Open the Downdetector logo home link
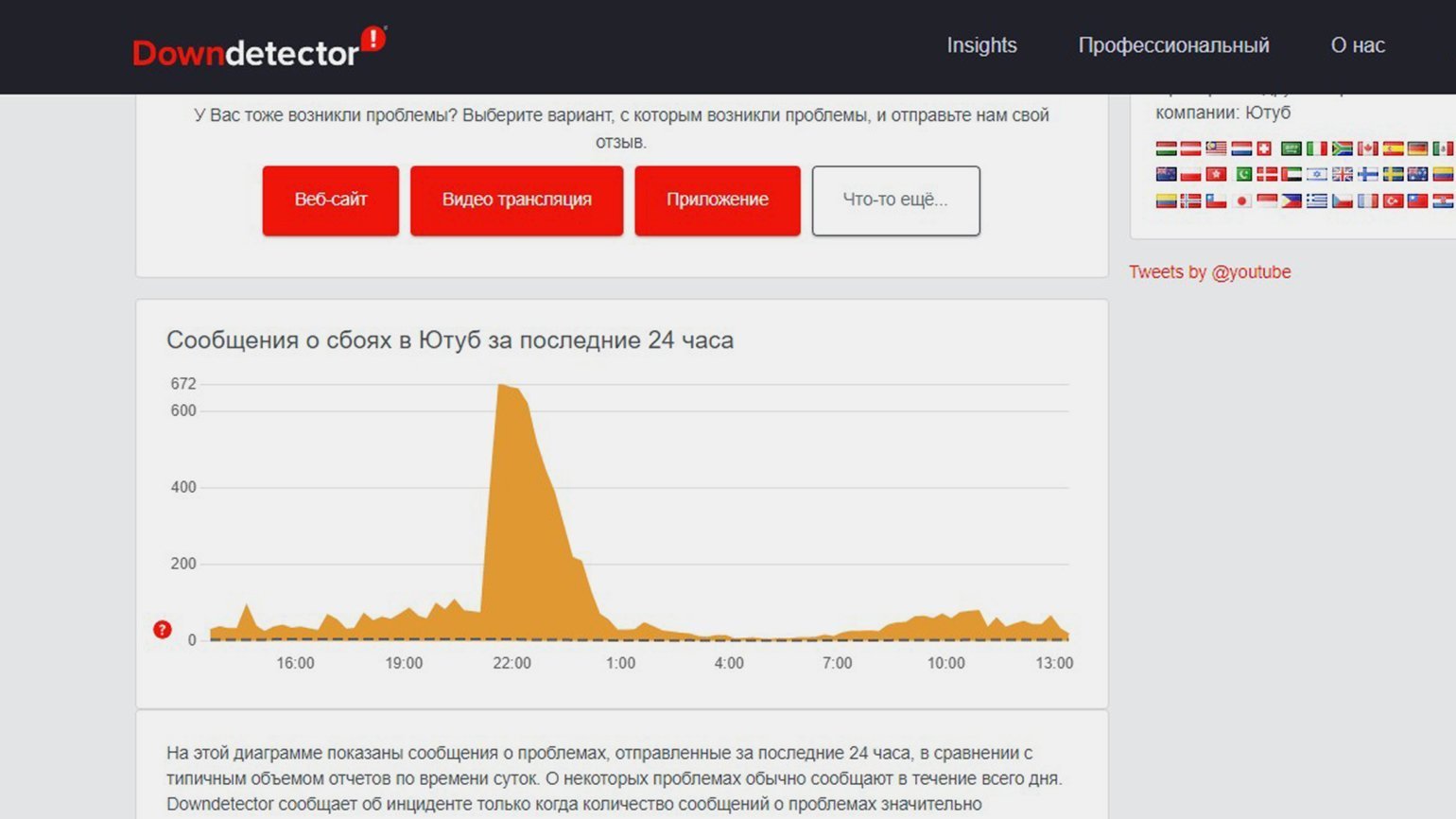Image resolution: width=1456 pixels, height=819 pixels. [x=258, y=47]
